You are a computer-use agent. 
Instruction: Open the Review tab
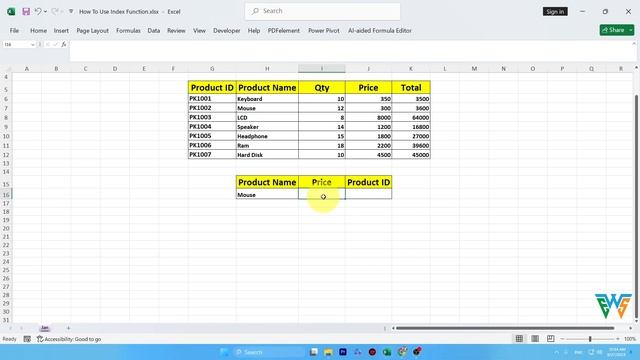[x=176, y=31]
